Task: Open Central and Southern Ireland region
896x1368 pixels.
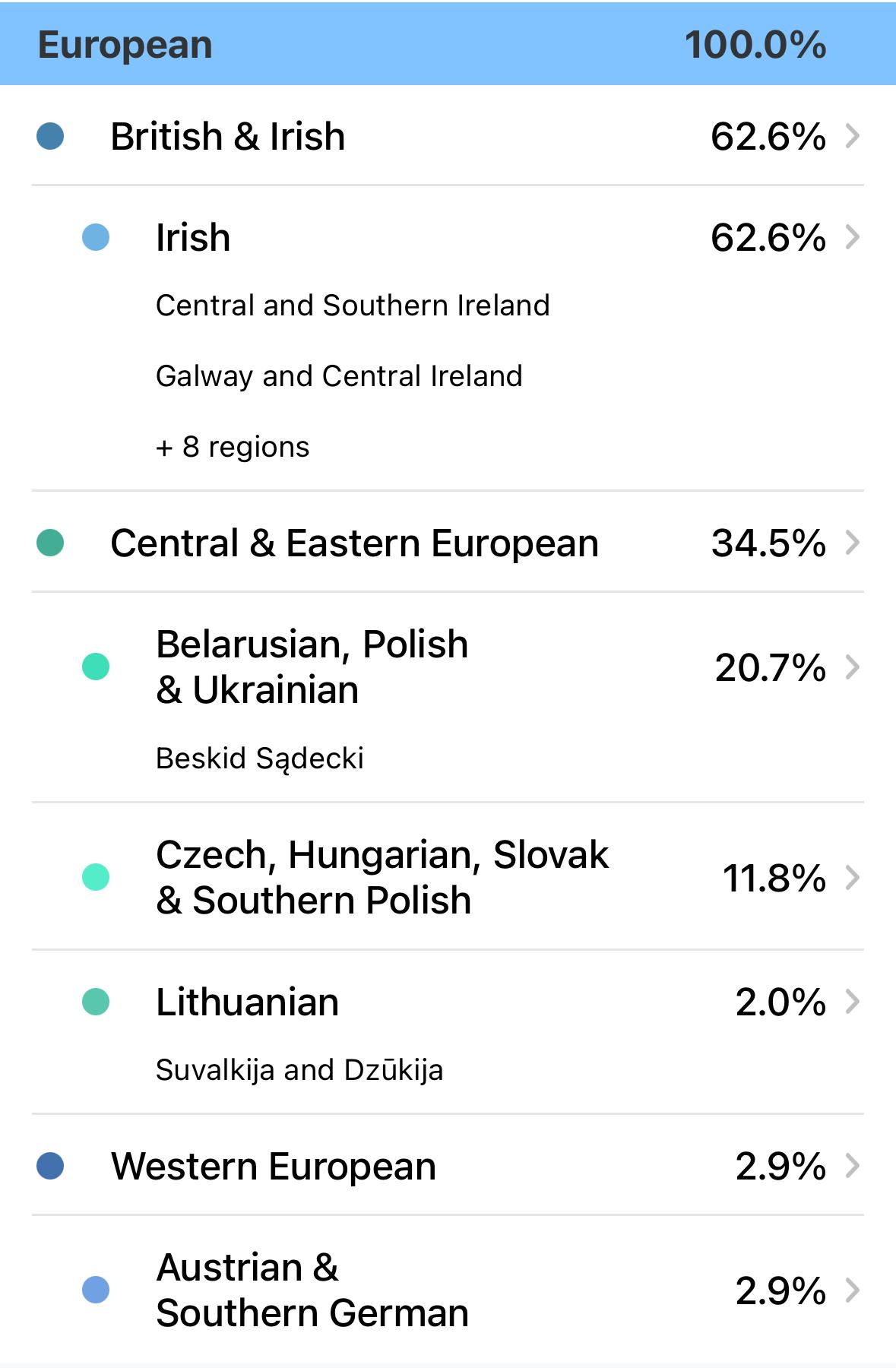Action: coord(353,306)
